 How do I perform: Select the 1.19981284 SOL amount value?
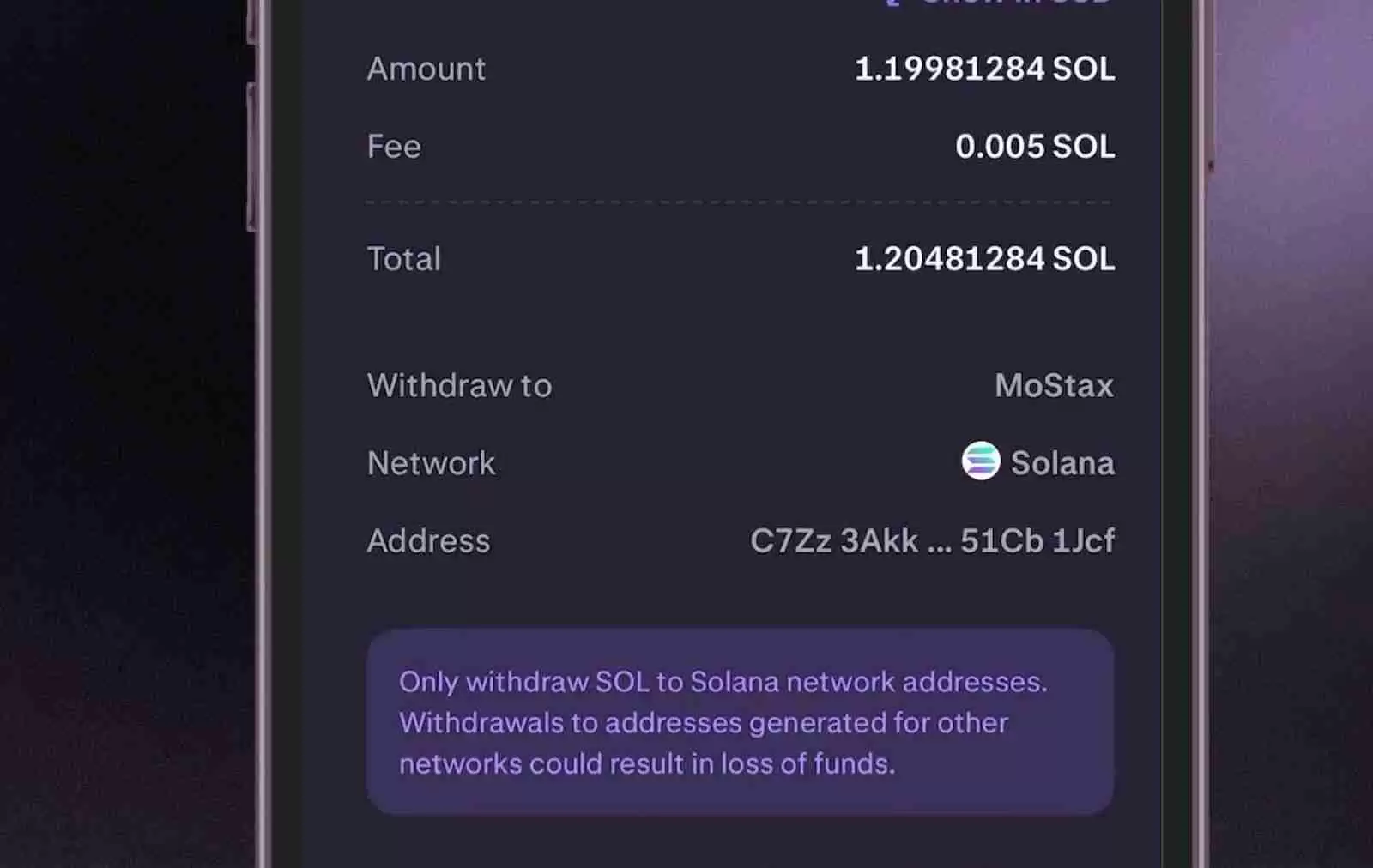pyautogui.click(x=984, y=69)
